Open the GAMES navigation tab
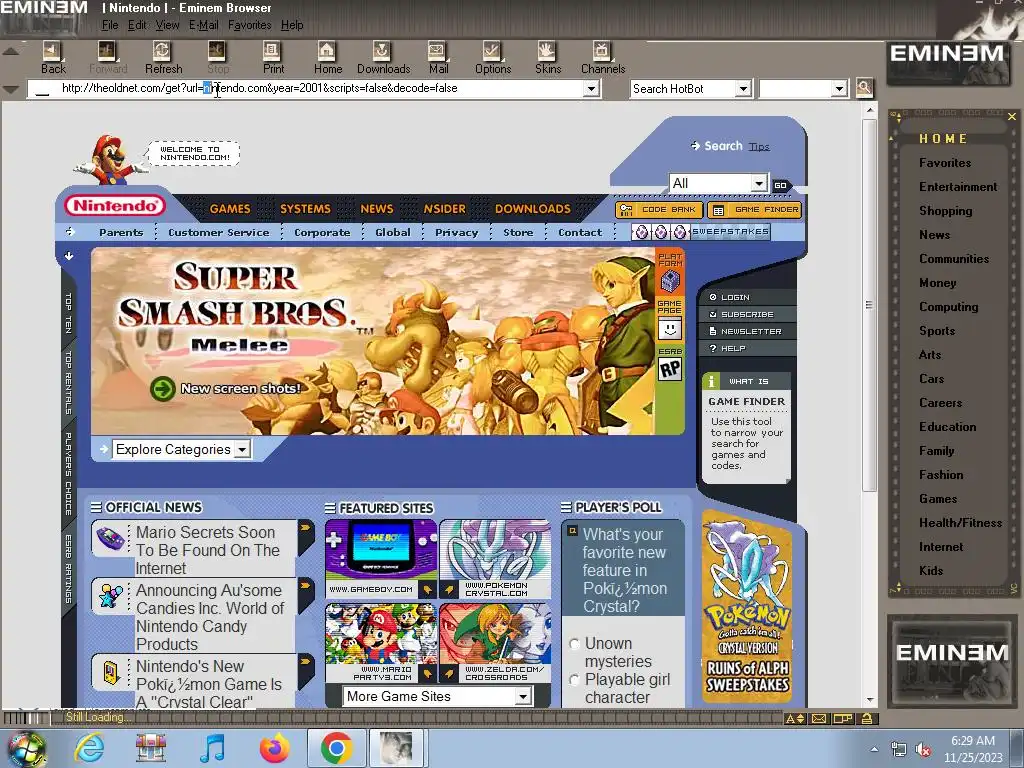The height and width of the screenshot is (768, 1024). pyautogui.click(x=230, y=209)
